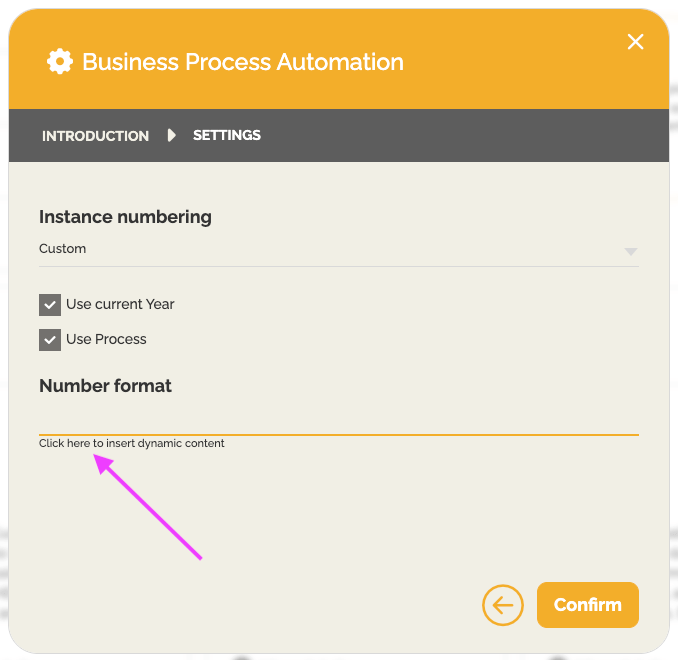The width and height of the screenshot is (678, 660).
Task: Focus the Number format input field
Action: pyautogui.click(x=338, y=421)
